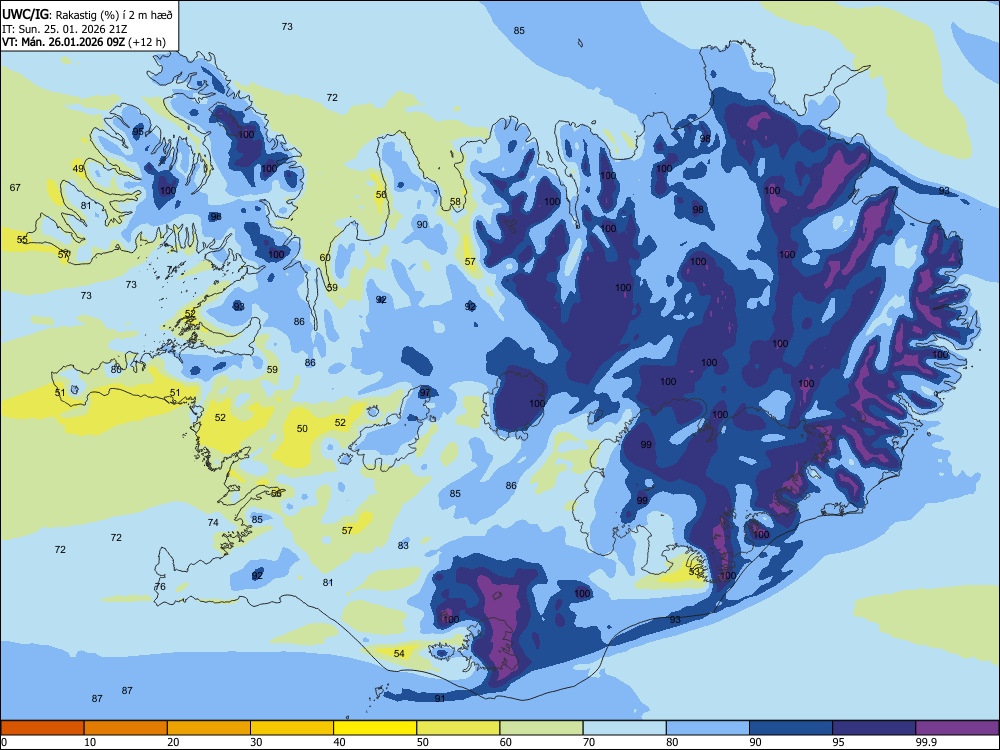Select the dark blue 90–95 legend swatch
The image size is (1000, 750).
pyautogui.click(x=791, y=728)
